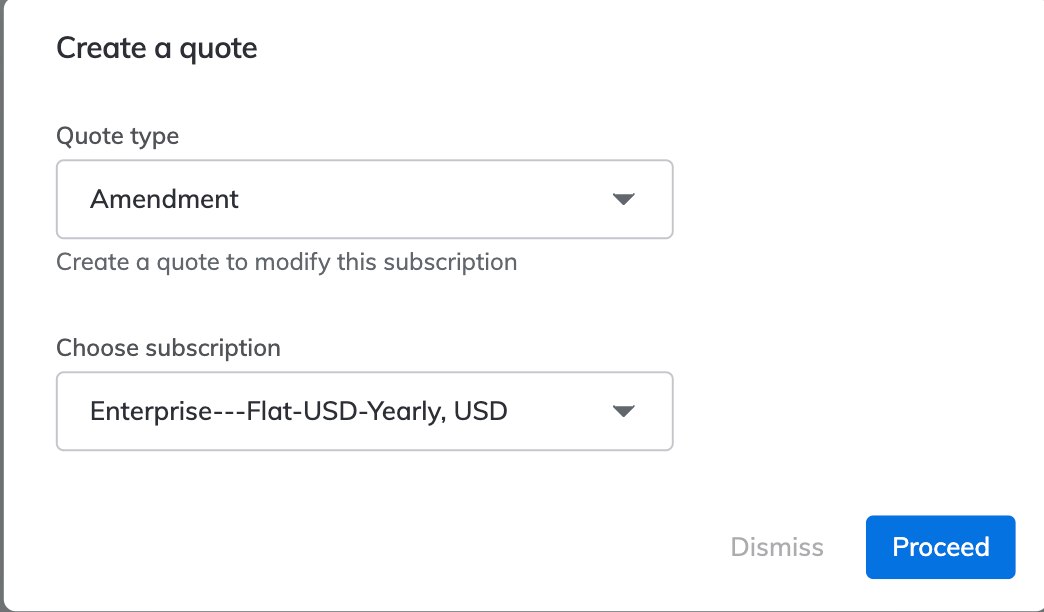Expand the Choose subscription combo box
This screenshot has height=612, width=1044.
click(x=364, y=411)
